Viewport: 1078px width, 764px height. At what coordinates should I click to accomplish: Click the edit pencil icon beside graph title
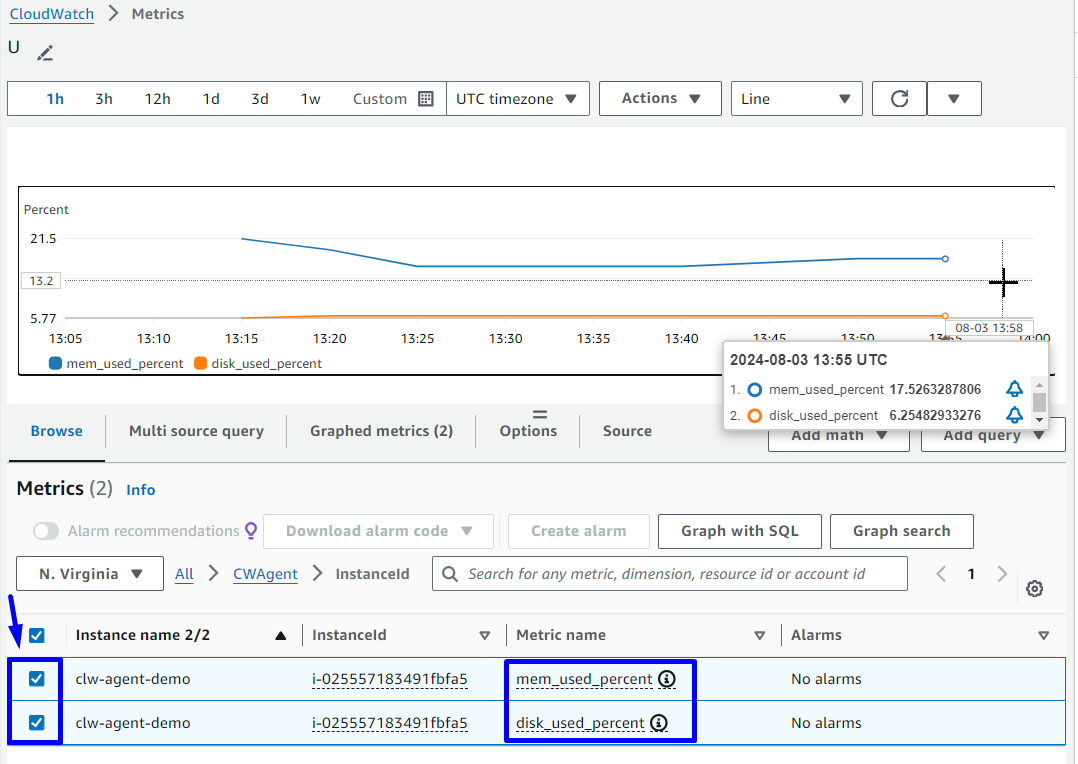coord(45,53)
